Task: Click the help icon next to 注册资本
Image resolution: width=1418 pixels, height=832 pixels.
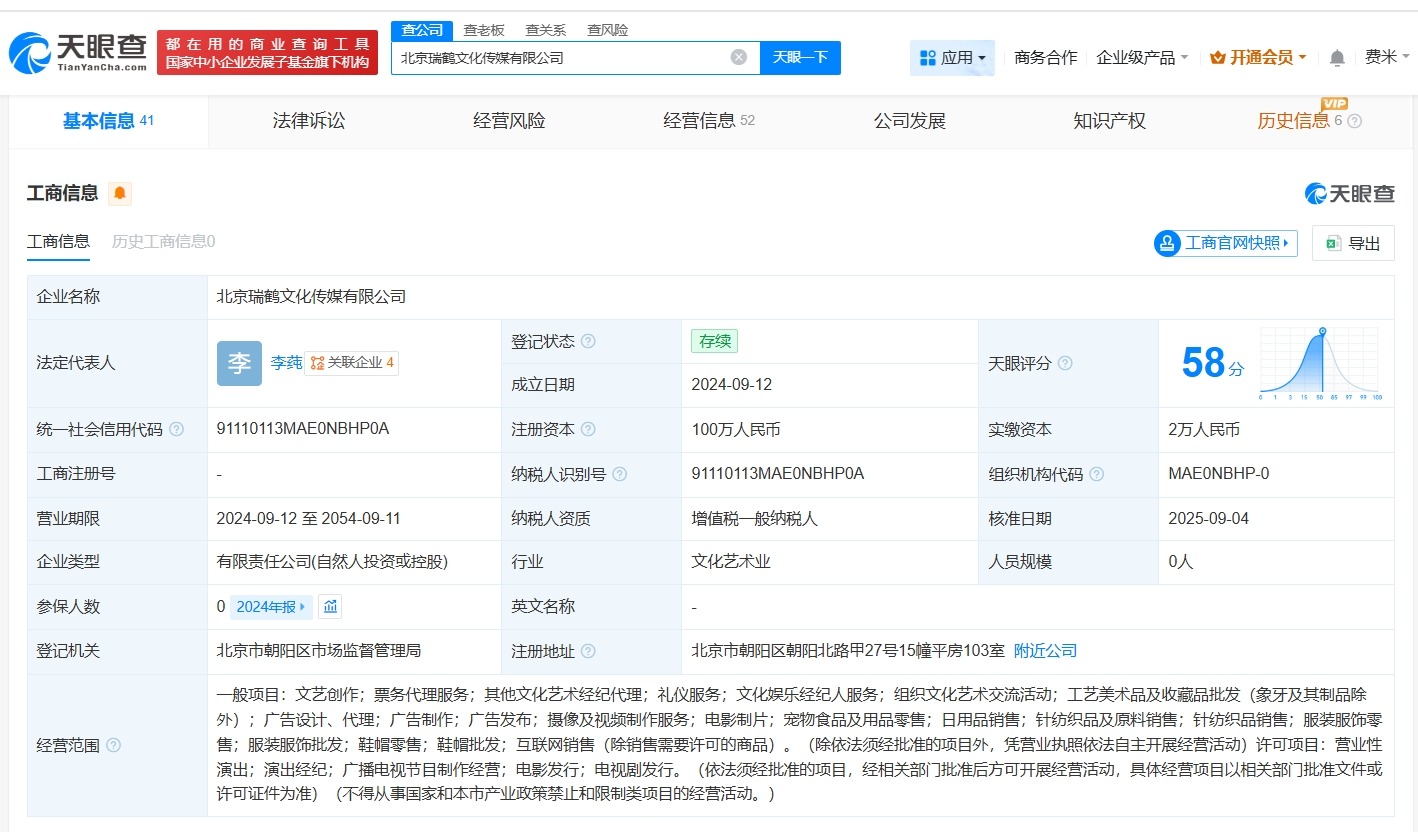Action: [590, 430]
